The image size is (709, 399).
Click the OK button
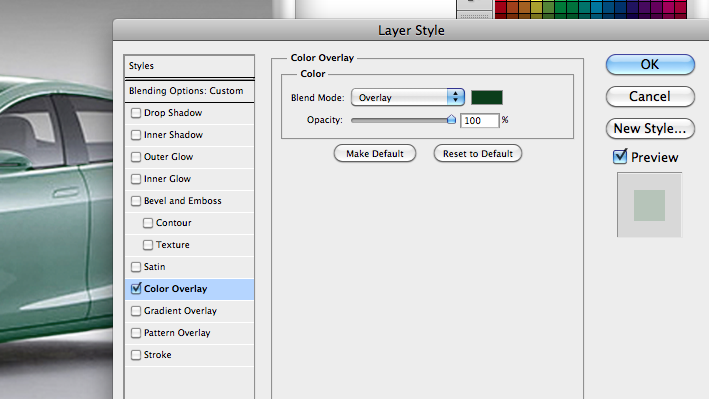650,65
